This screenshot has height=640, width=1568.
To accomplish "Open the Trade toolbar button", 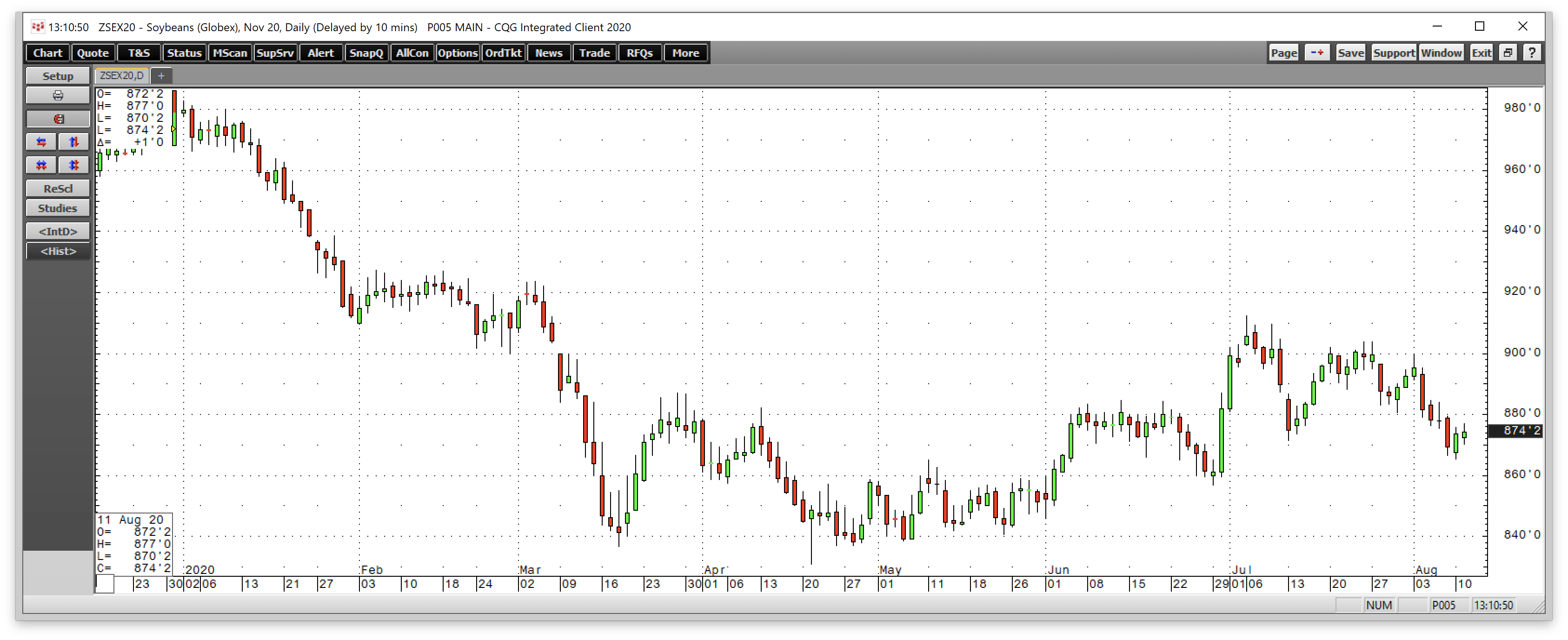I will [x=595, y=53].
